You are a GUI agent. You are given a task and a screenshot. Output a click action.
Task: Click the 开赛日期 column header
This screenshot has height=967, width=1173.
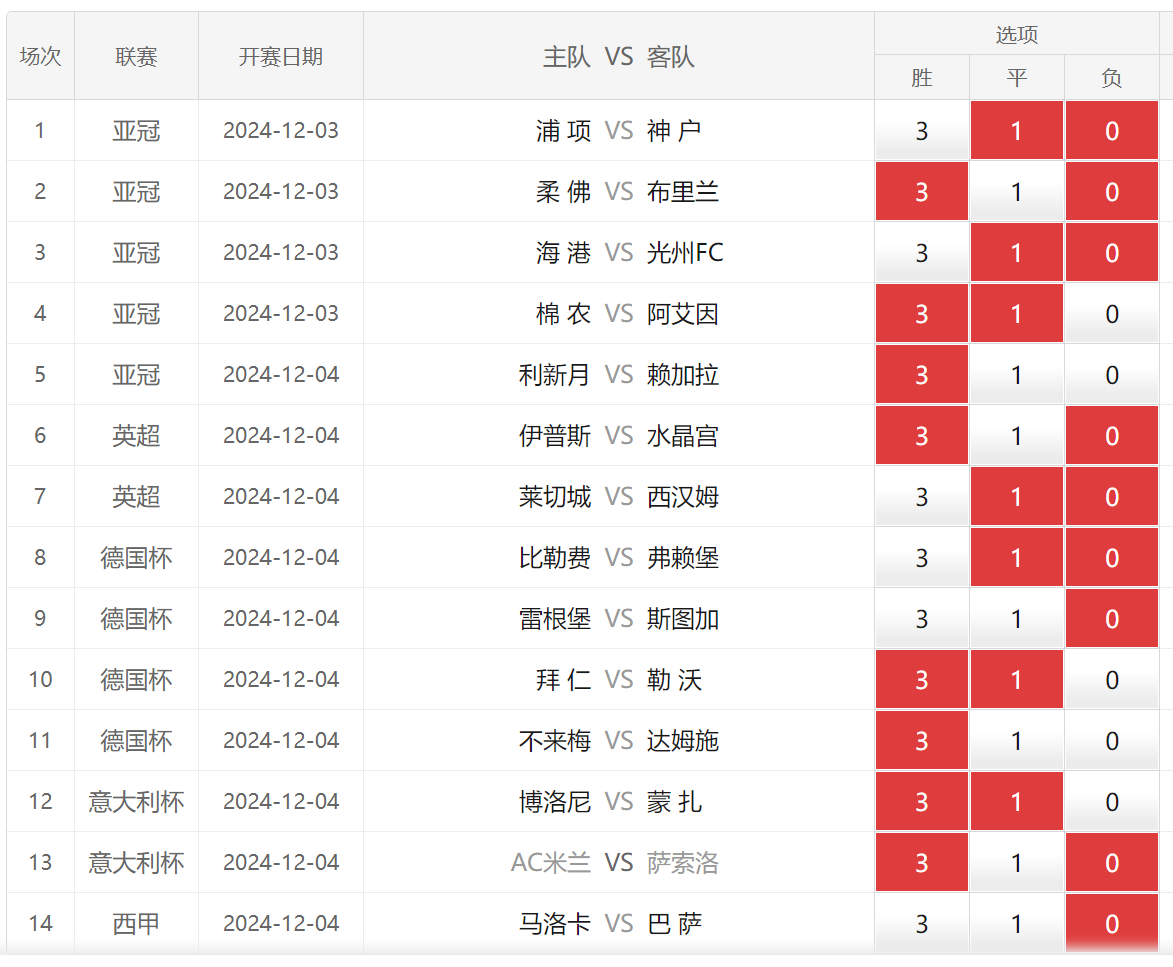[x=281, y=56]
